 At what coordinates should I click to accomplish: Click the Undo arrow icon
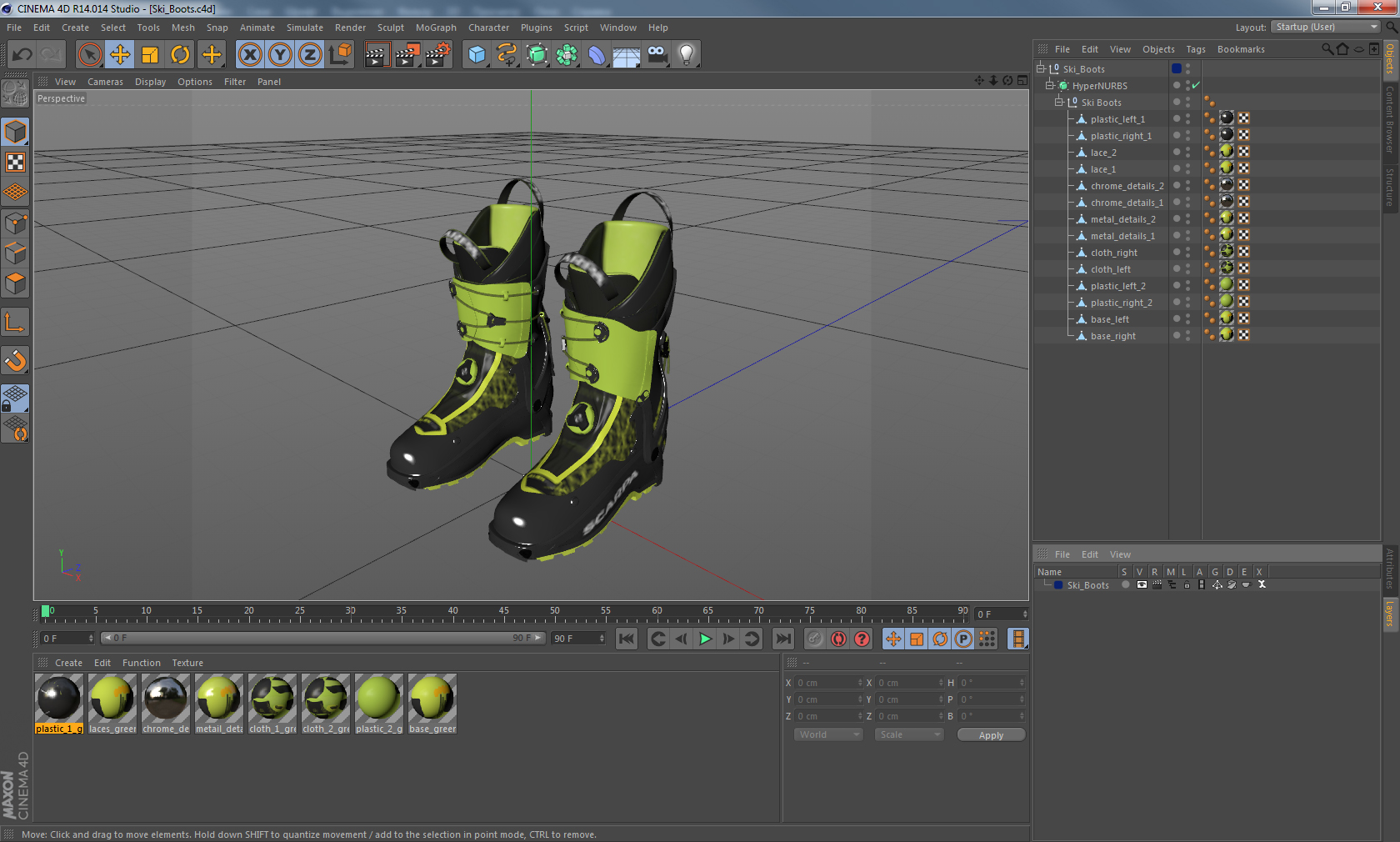22,55
